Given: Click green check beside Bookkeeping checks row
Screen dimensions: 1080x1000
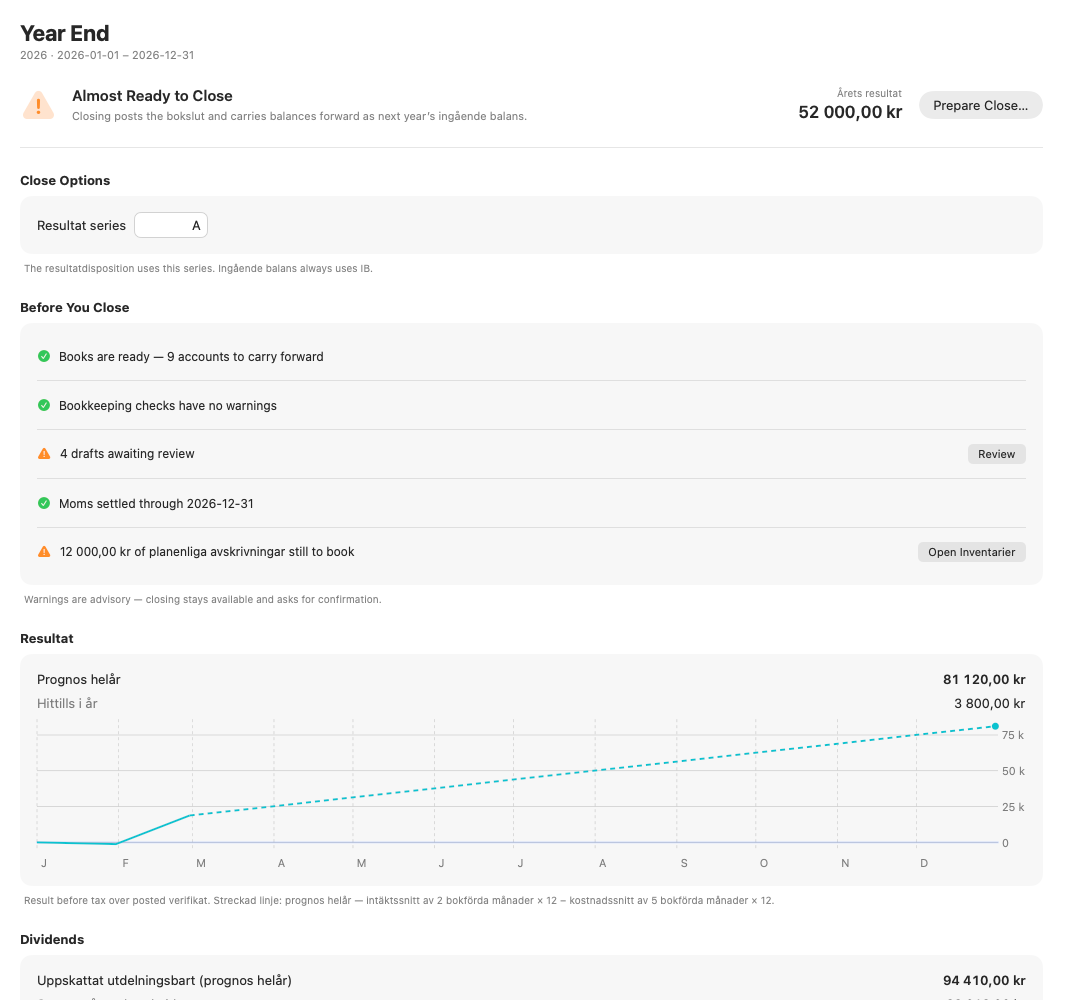Looking at the screenshot, I should tap(44, 405).
